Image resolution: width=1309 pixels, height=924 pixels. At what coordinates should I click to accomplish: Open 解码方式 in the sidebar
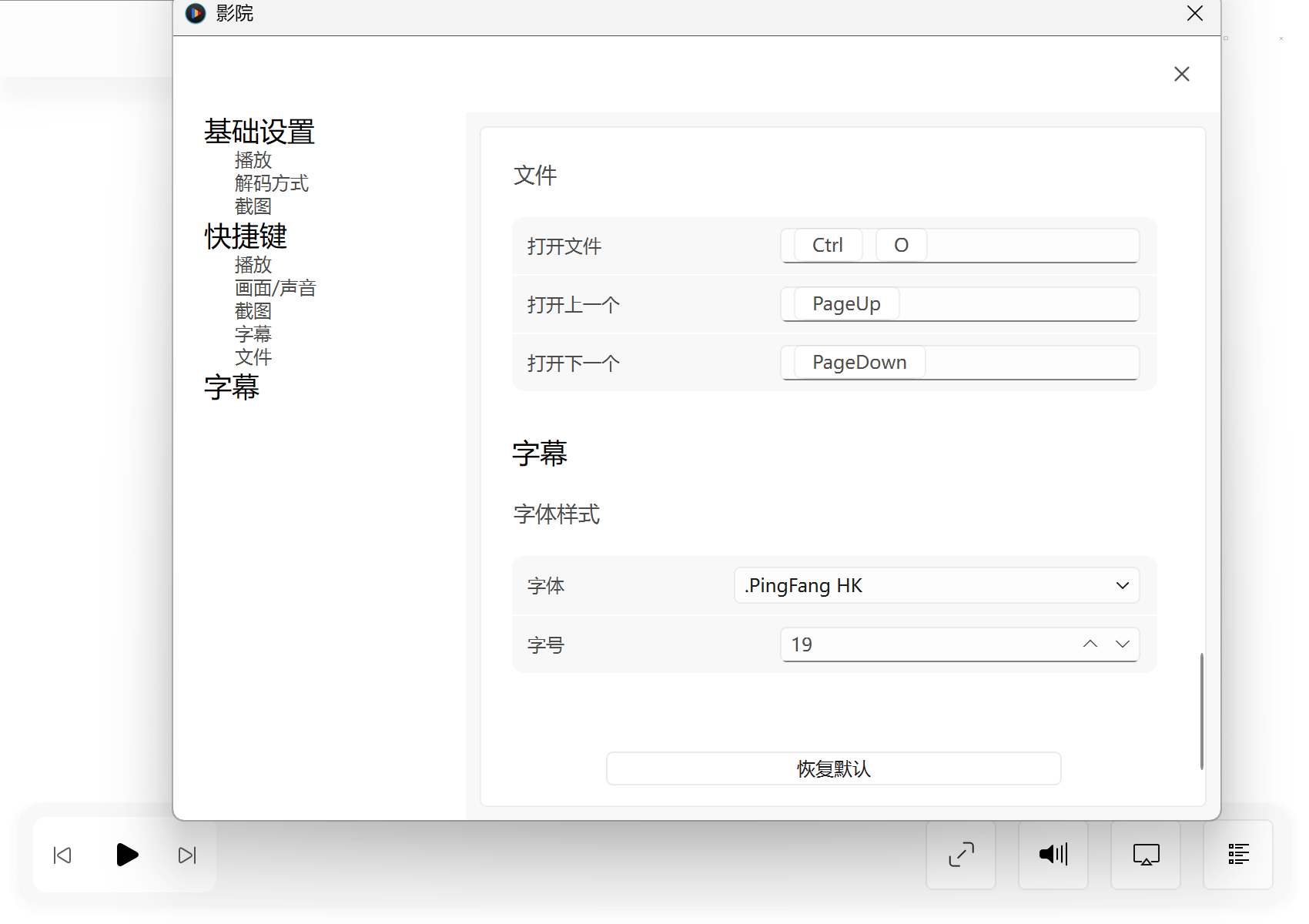click(x=272, y=183)
